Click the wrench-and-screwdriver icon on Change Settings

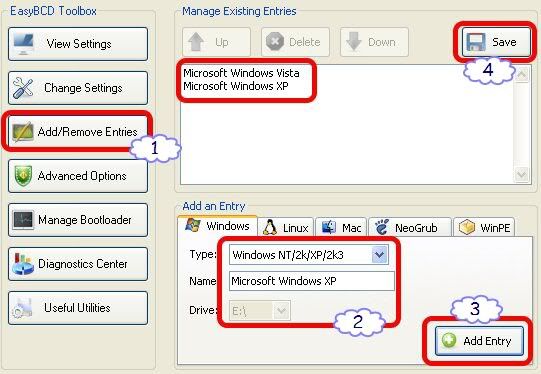click(23, 88)
